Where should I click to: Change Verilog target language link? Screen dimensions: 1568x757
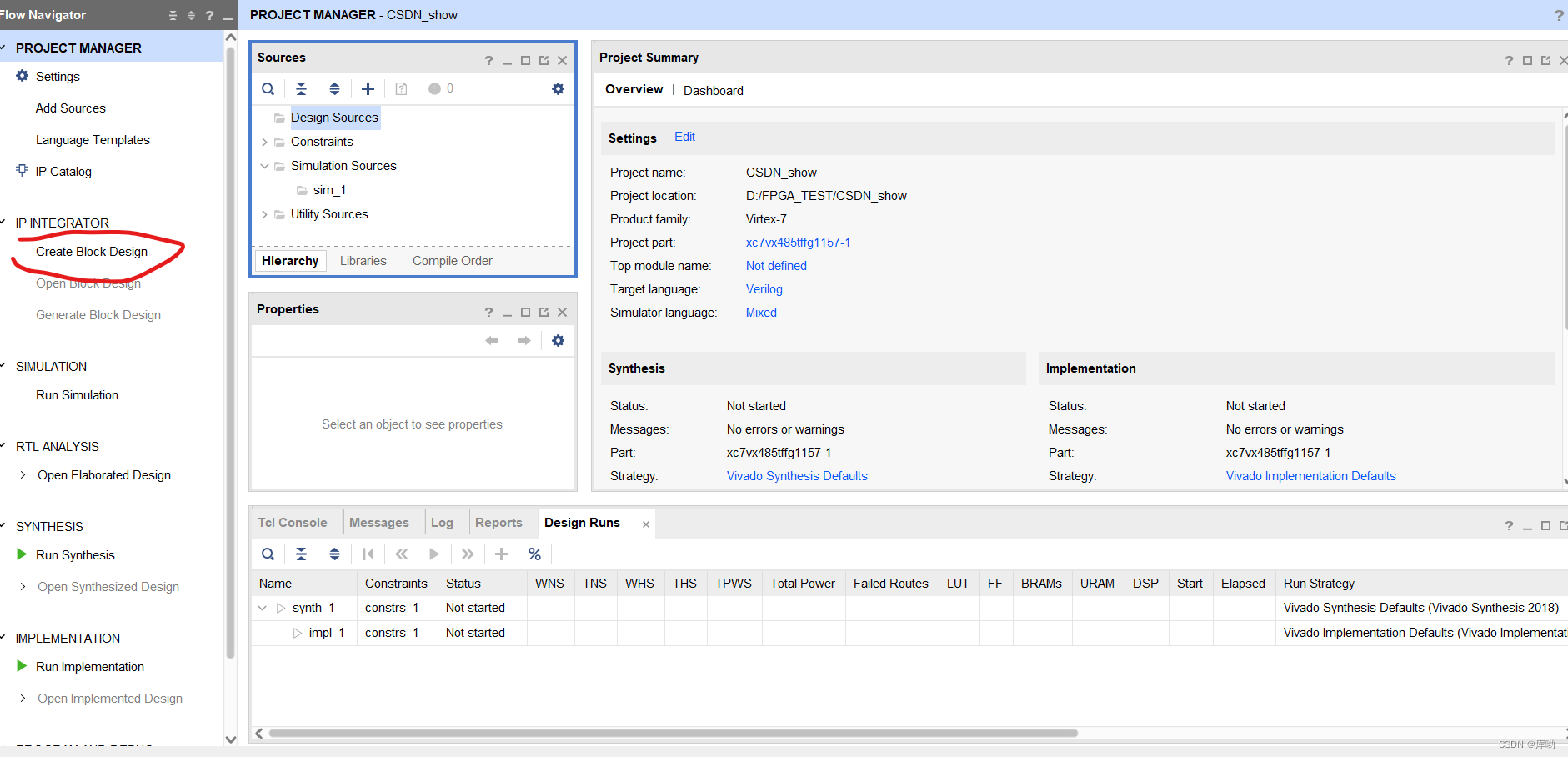764,289
